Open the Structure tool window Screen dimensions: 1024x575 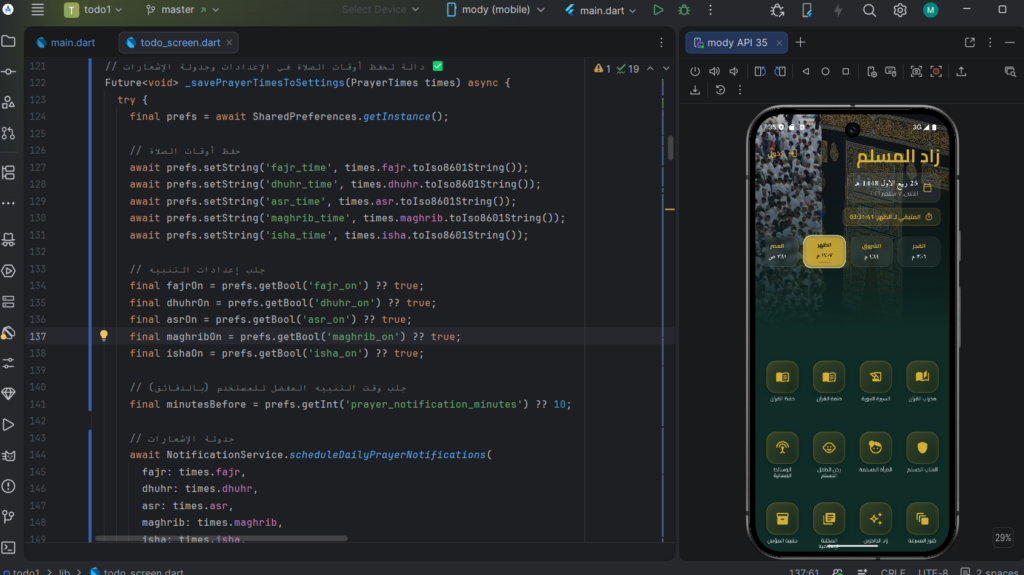coord(8,172)
